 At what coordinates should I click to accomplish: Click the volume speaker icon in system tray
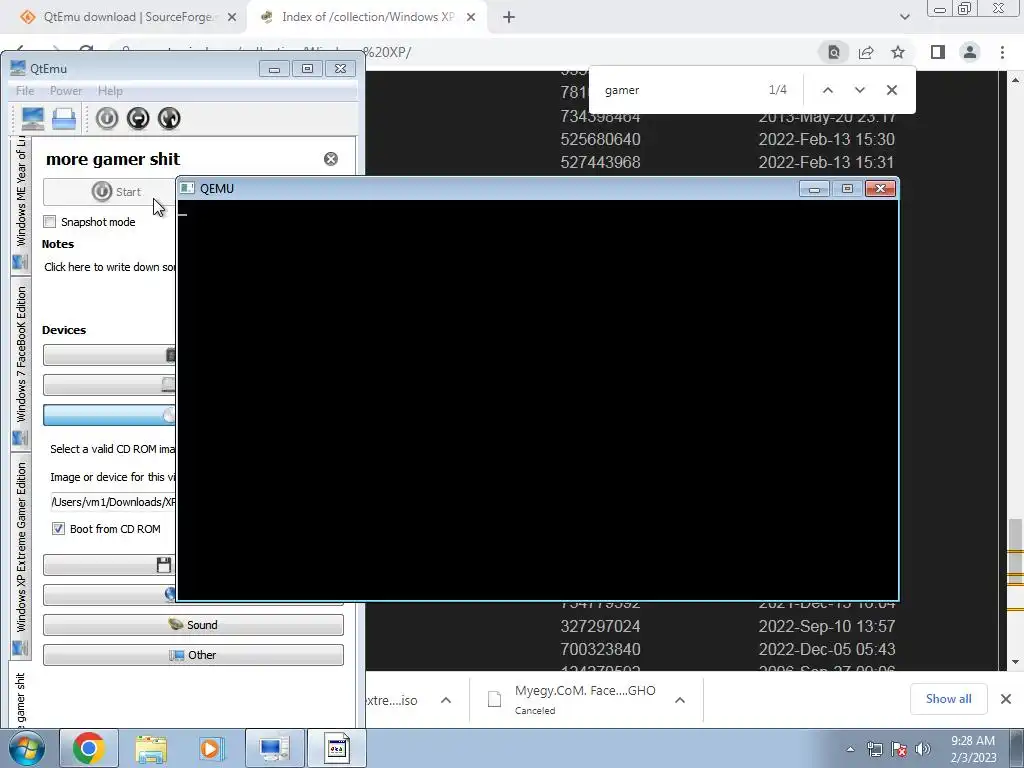[923, 749]
